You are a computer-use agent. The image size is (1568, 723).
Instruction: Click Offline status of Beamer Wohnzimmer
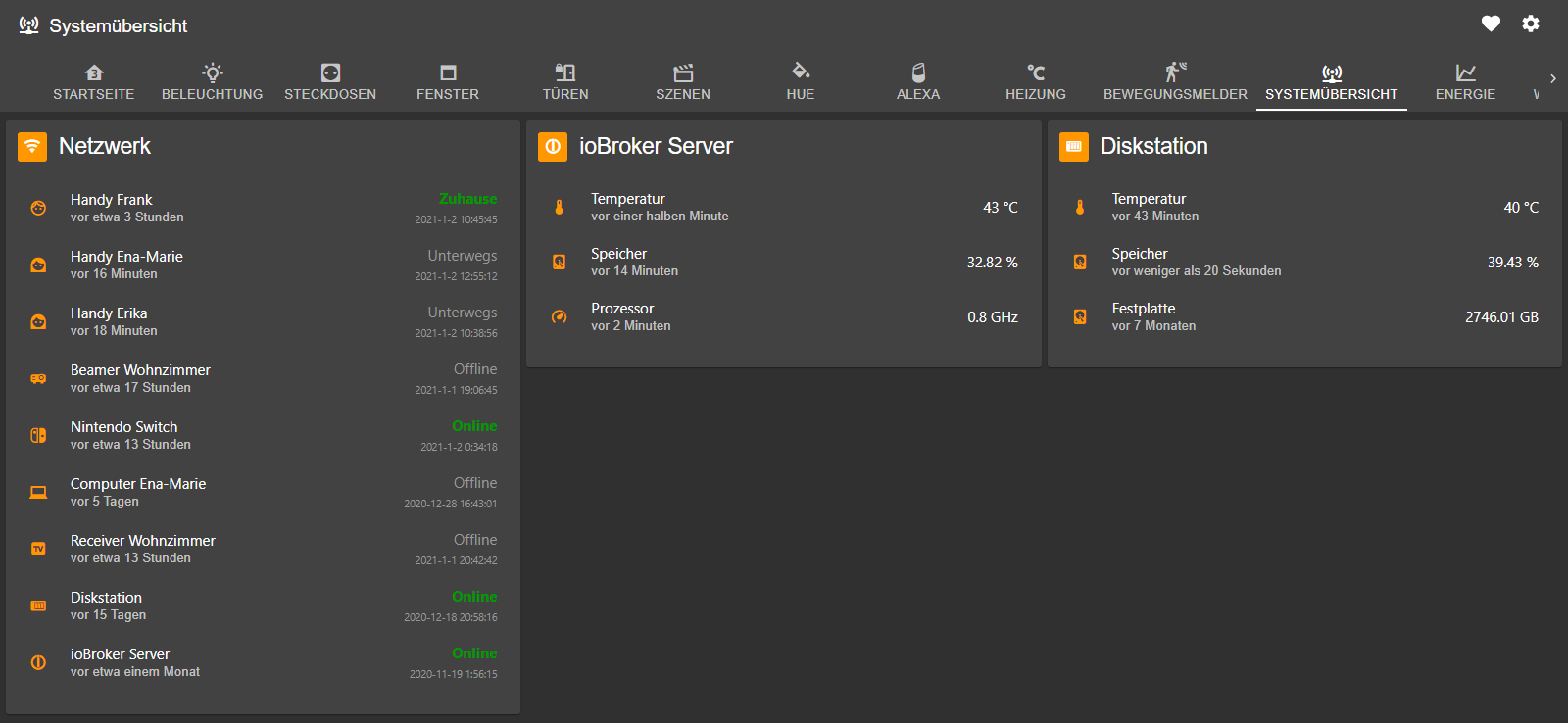[x=475, y=369]
